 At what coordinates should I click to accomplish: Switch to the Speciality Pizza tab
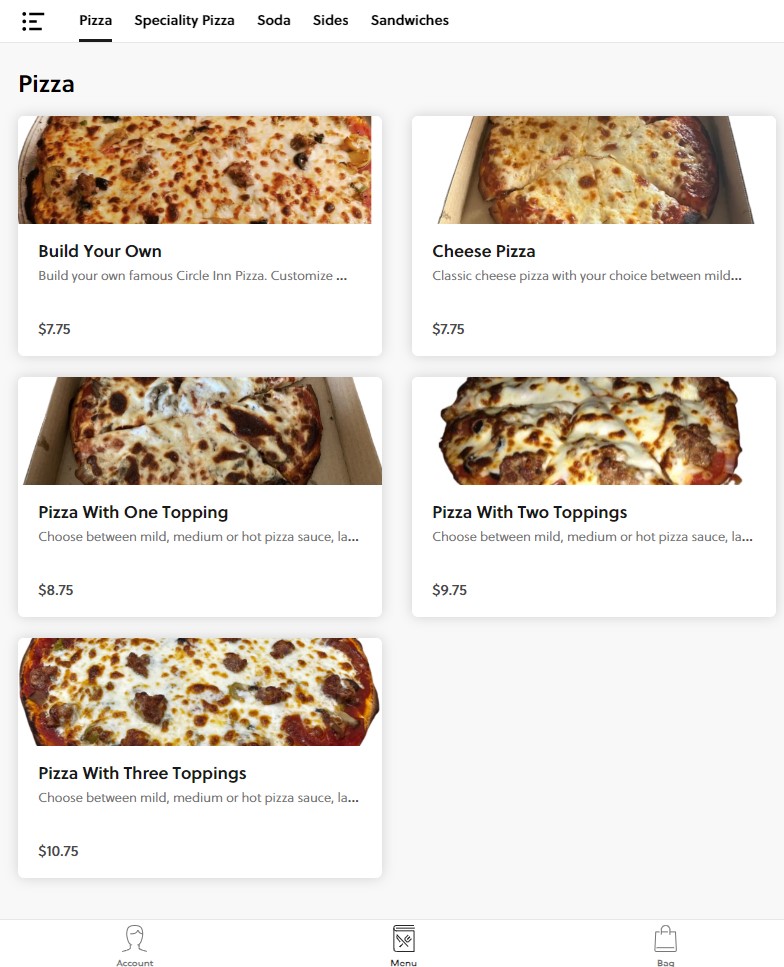184,20
